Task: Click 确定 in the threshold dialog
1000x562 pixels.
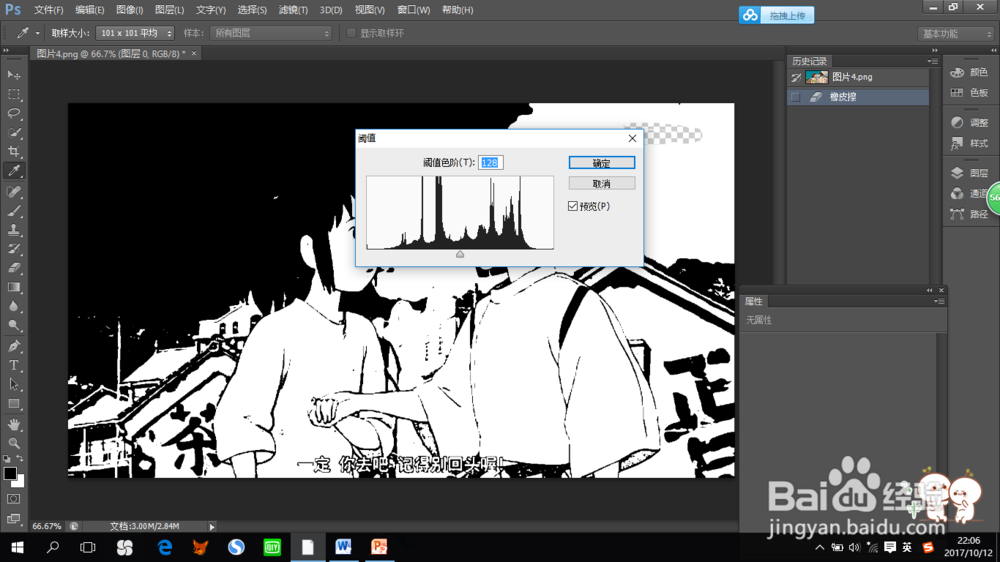Action: (601, 163)
